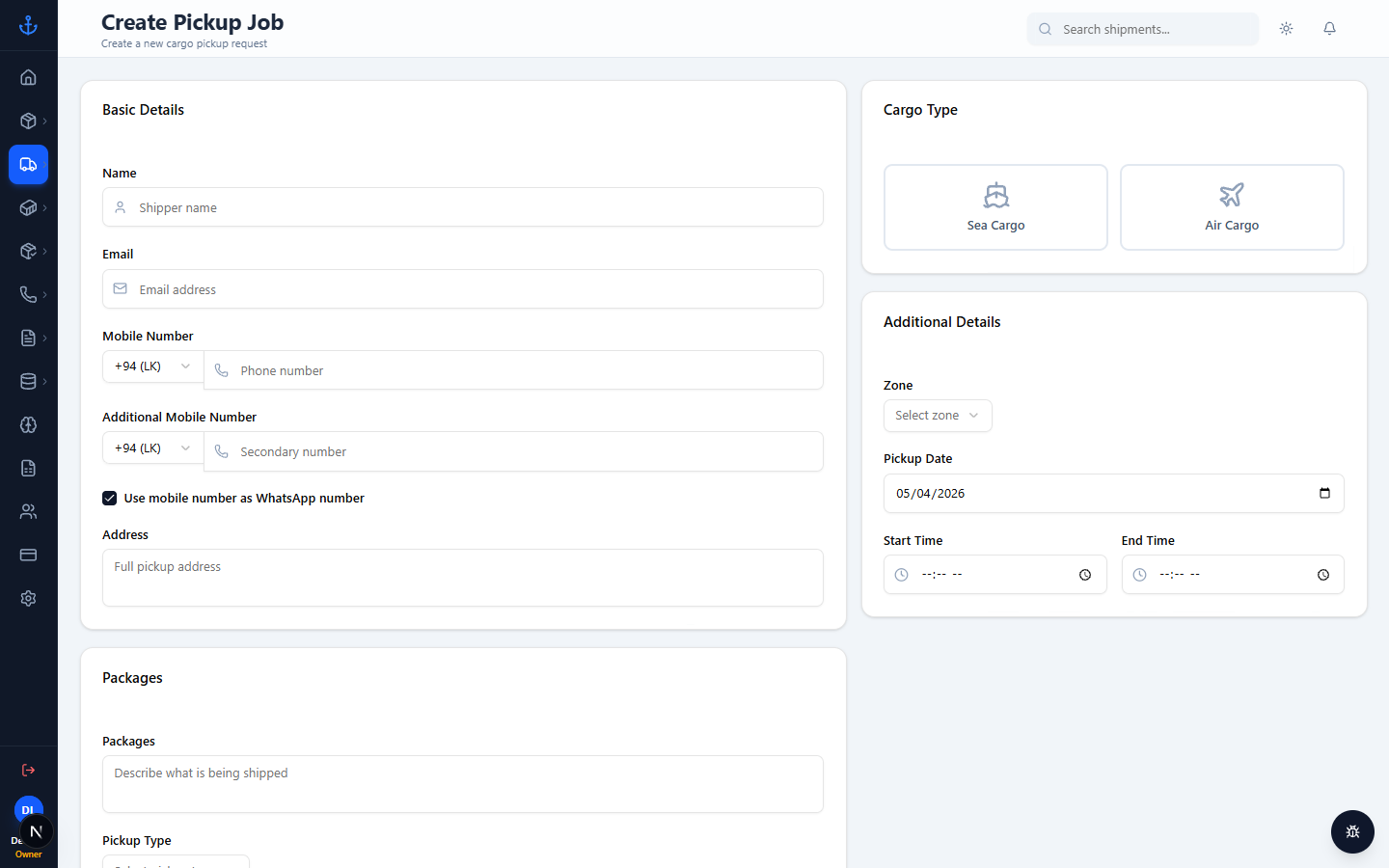Click the Email address input field

point(463,289)
